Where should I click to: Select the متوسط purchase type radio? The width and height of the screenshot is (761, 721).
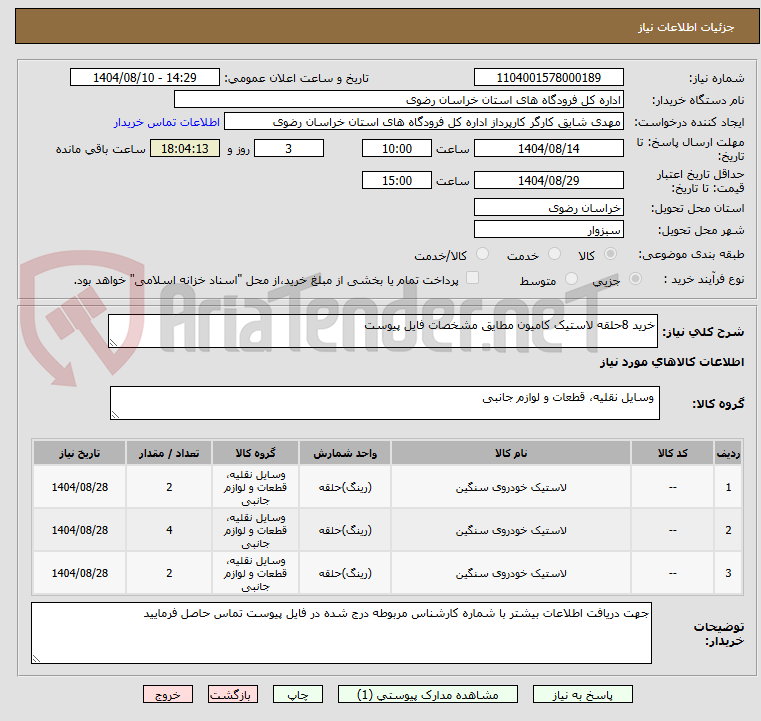(572, 279)
